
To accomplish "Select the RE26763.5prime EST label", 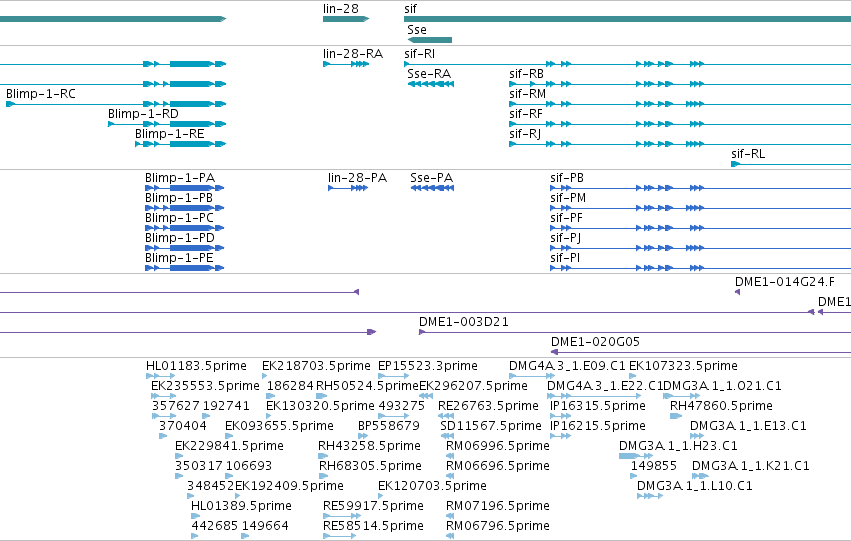I will tap(488, 406).
